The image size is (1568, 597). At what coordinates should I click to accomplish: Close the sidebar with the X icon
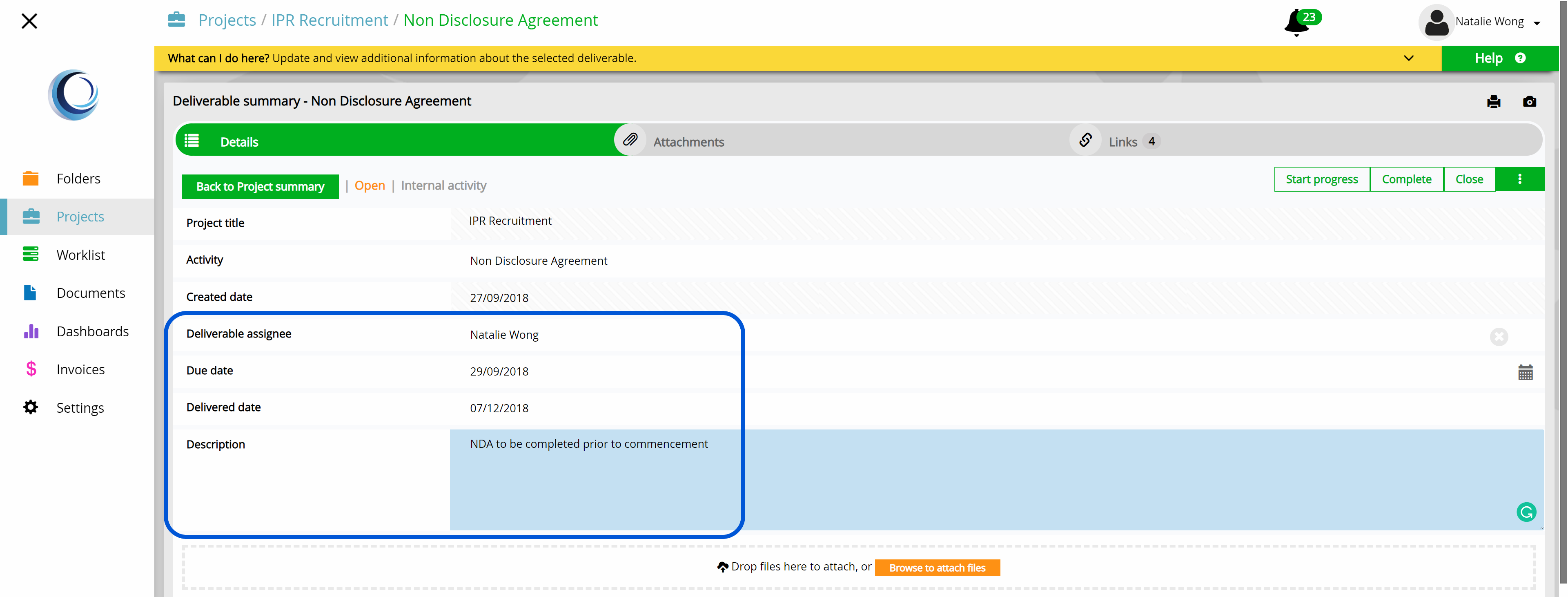coord(29,21)
